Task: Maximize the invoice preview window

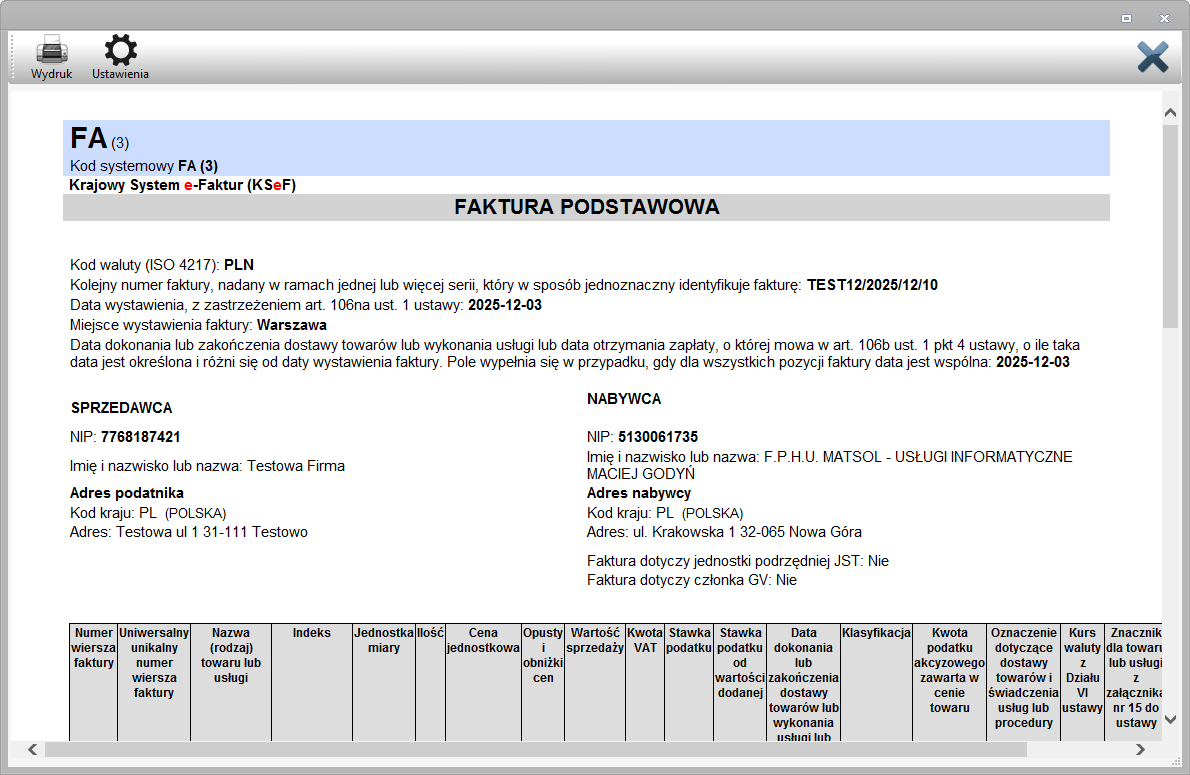Action: coord(1126,18)
